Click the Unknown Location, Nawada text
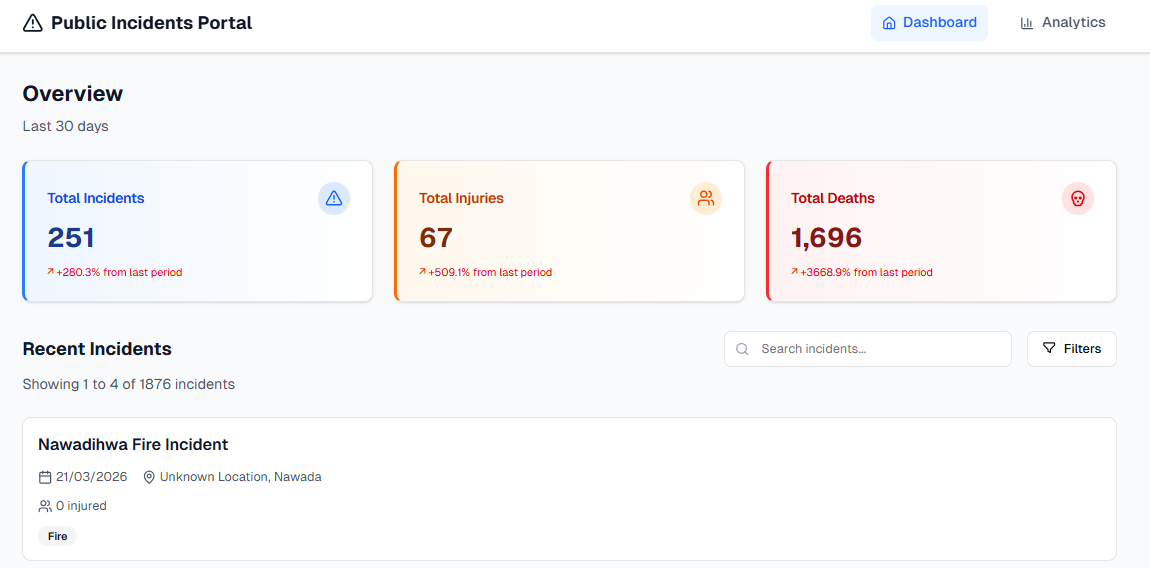 click(x=240, y=477)
